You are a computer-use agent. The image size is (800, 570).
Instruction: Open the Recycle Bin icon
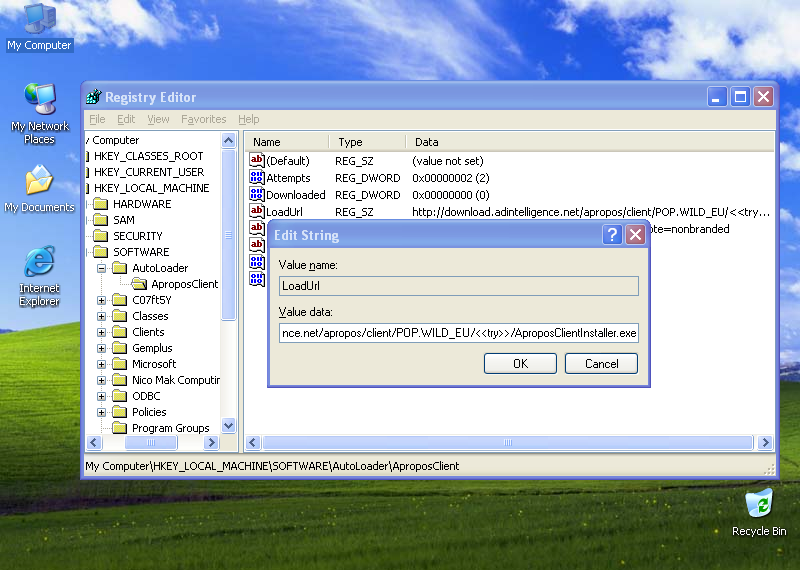759,512
